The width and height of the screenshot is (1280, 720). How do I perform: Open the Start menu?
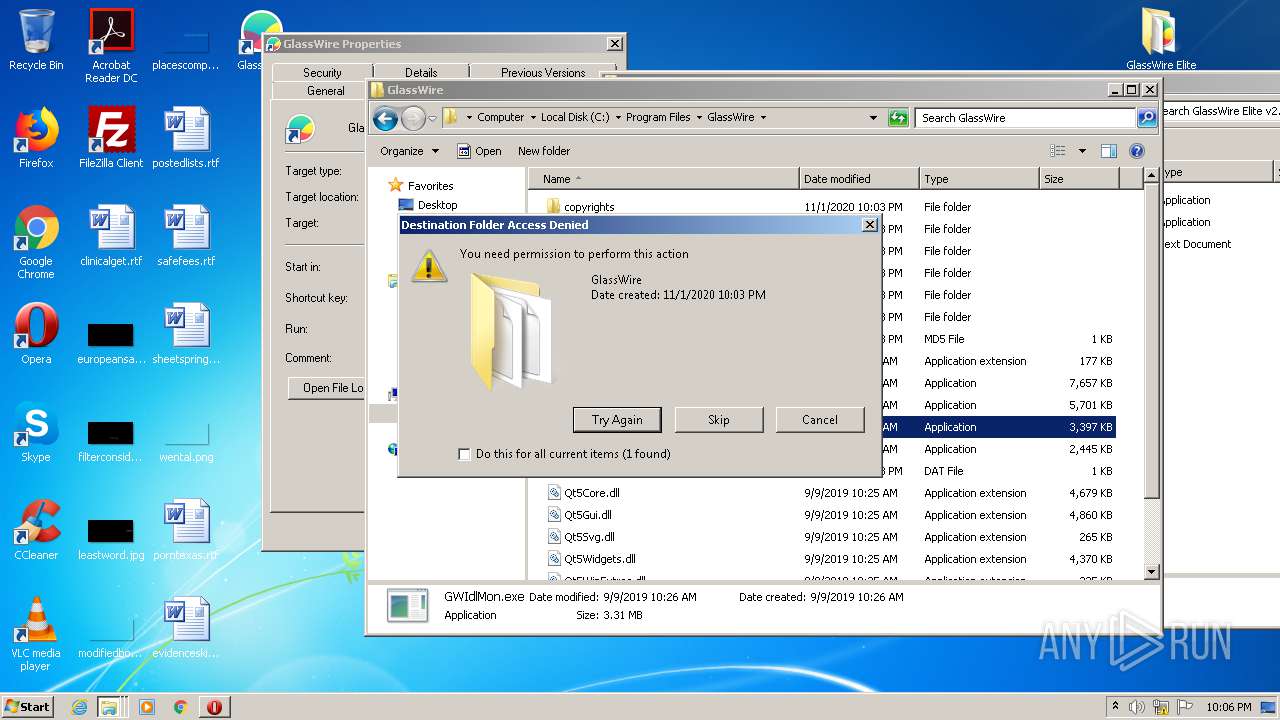tap(28, 707)
